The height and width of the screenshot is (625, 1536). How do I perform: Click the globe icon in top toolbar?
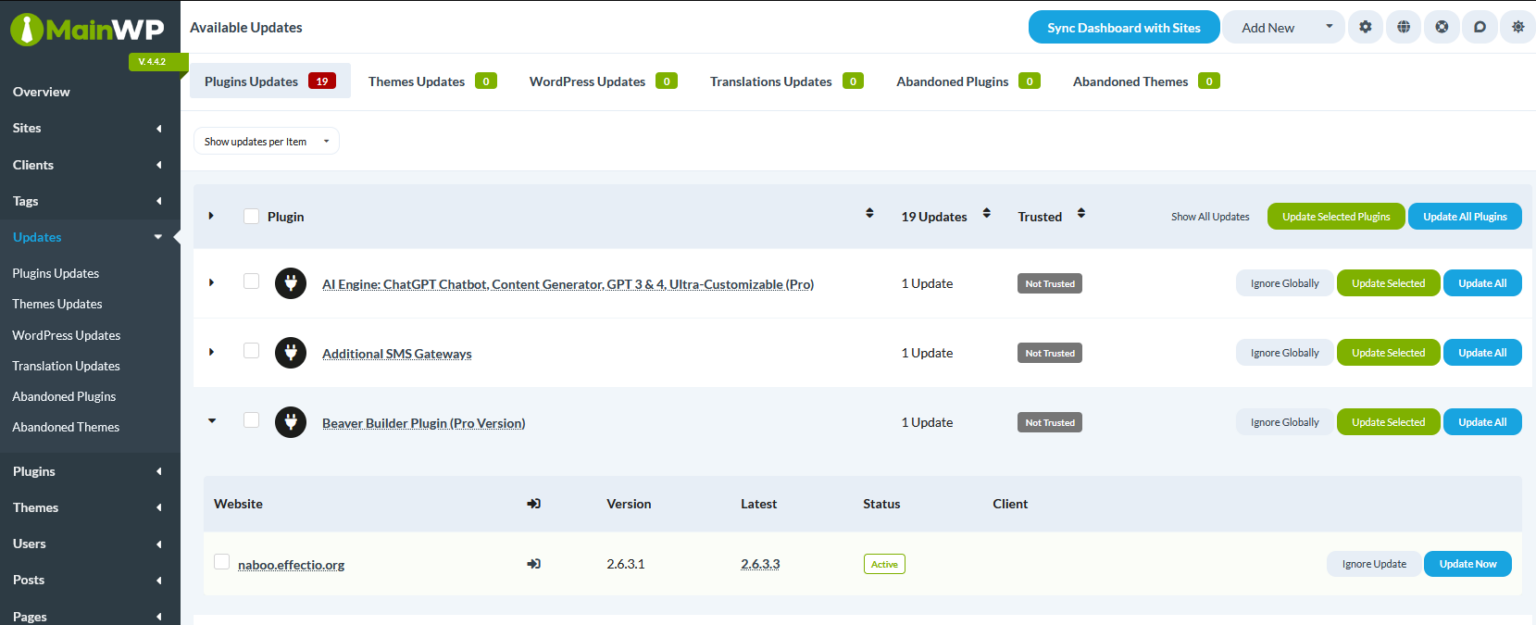(1403, 27)
